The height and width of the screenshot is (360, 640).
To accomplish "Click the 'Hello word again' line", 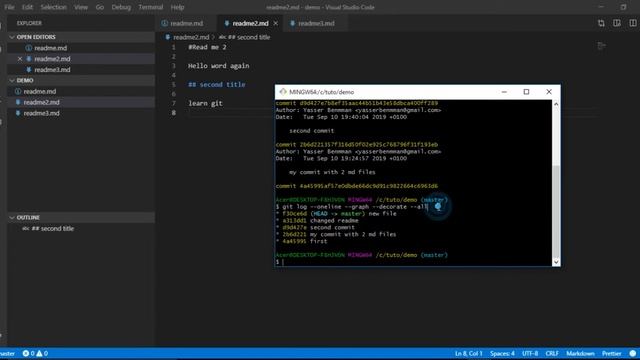I will [218, 66].
